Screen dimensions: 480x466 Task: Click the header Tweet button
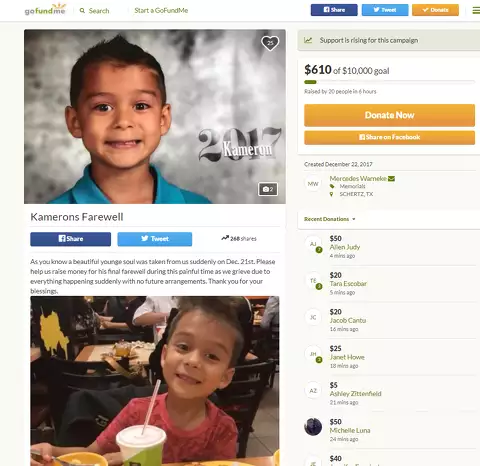[x=385, y=10]
